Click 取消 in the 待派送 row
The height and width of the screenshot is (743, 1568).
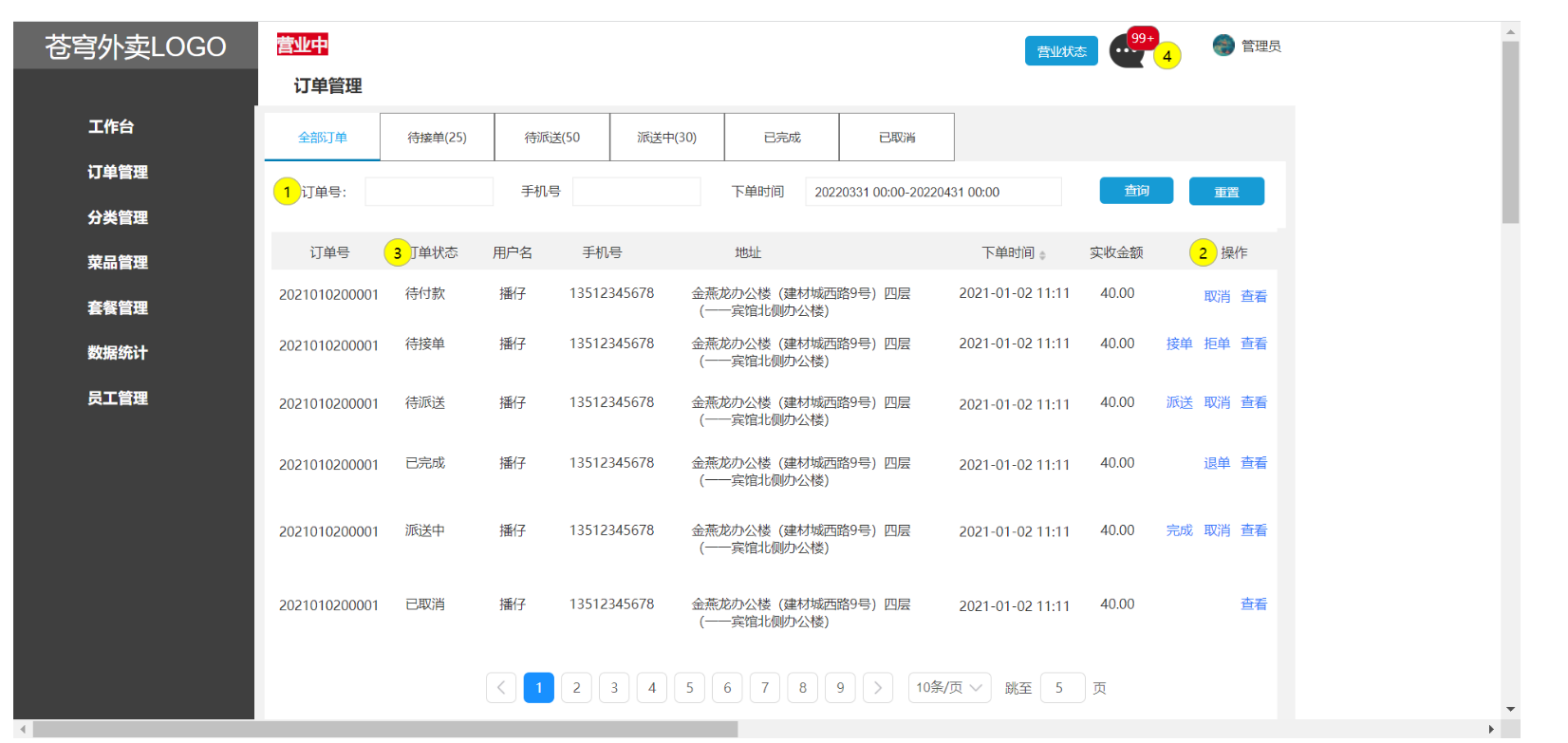tap(1217, 402)
